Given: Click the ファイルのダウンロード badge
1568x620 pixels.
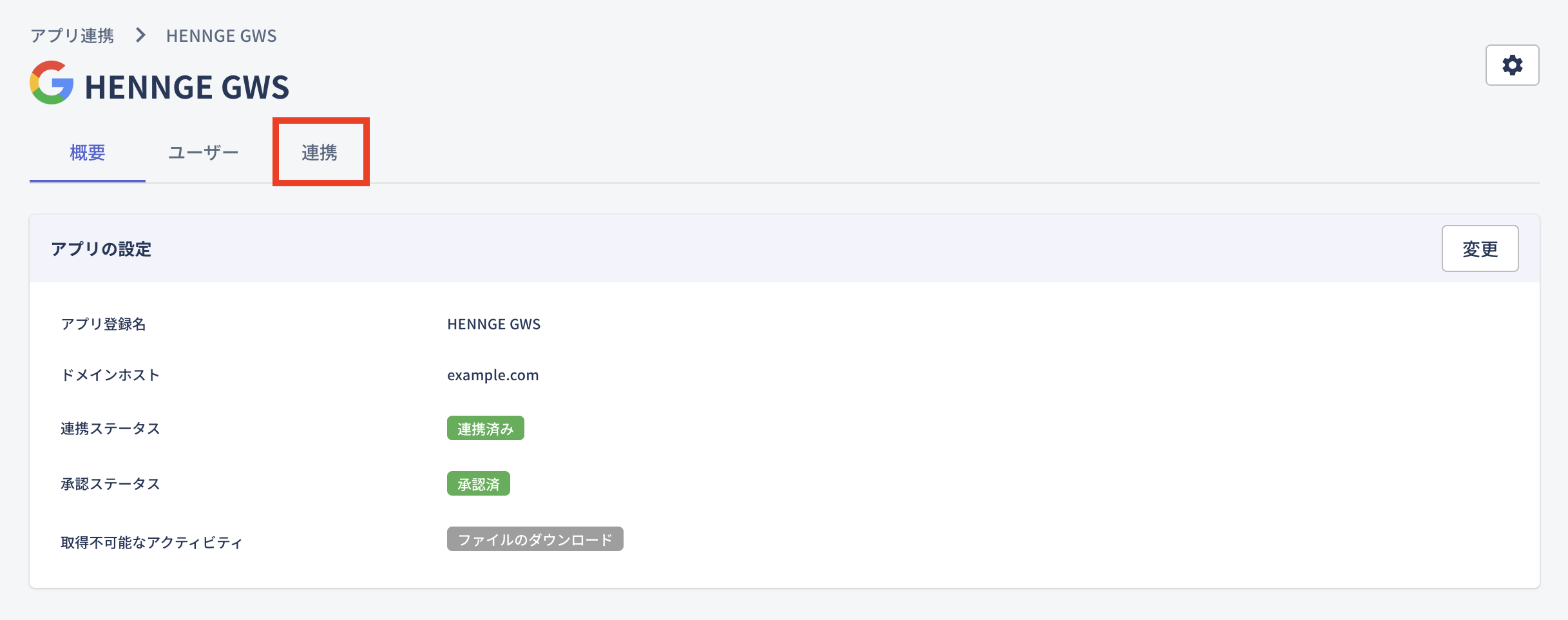Looking at the screenshot, I should click(535, 539).
